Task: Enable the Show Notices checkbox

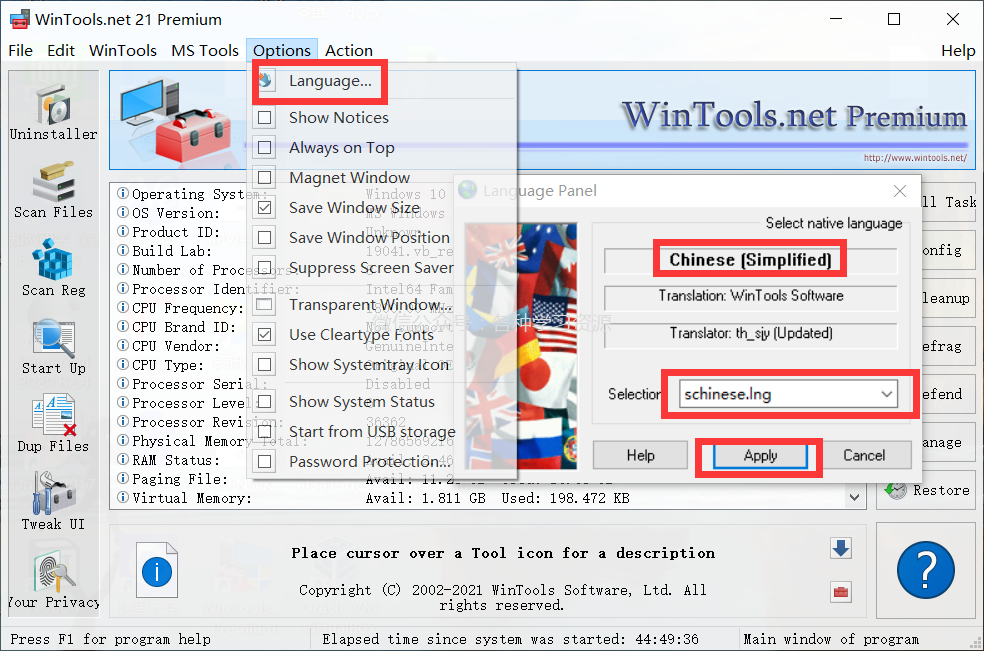Action: point(265,117)
